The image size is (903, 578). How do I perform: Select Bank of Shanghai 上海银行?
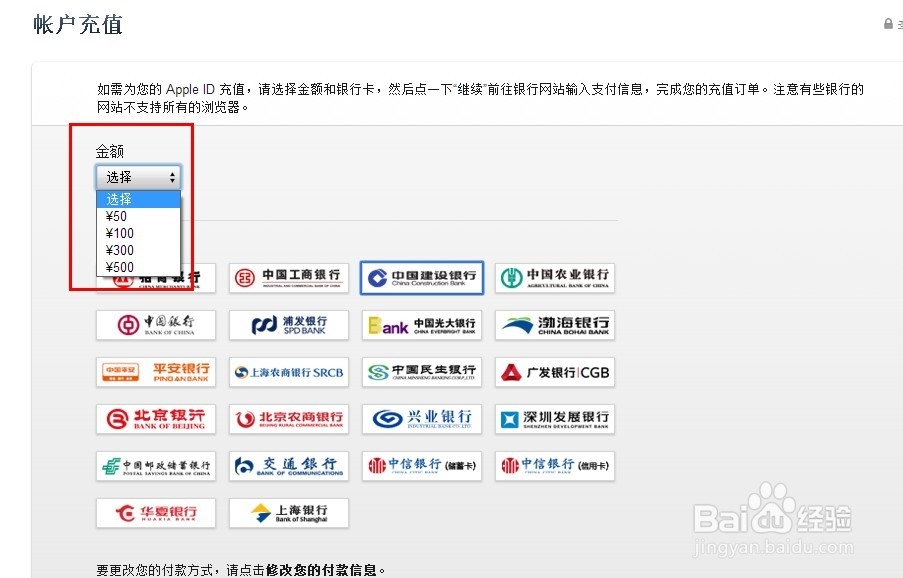(288, 512)
